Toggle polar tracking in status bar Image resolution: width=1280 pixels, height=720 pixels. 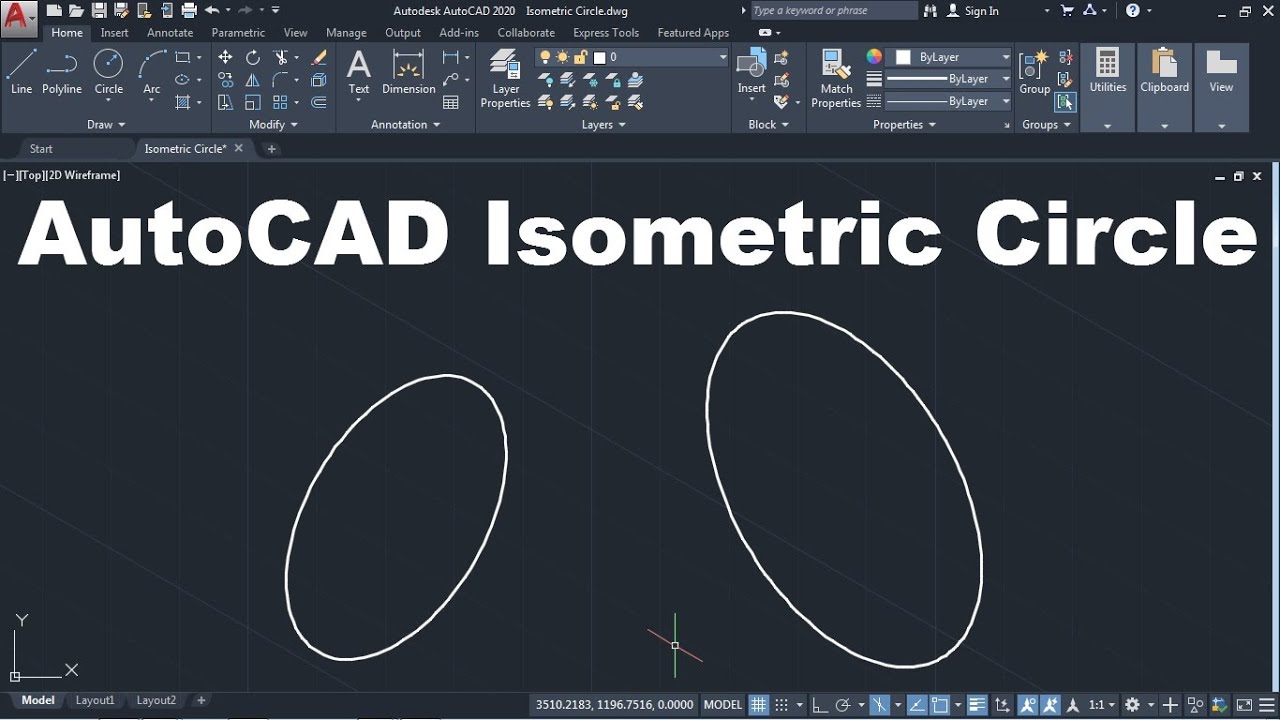[843, 704]
